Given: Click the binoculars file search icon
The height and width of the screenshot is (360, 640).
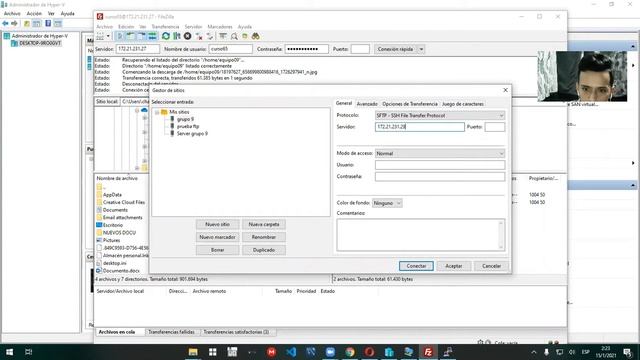Looking at the screenshot, I should click(x=256, y=36).
